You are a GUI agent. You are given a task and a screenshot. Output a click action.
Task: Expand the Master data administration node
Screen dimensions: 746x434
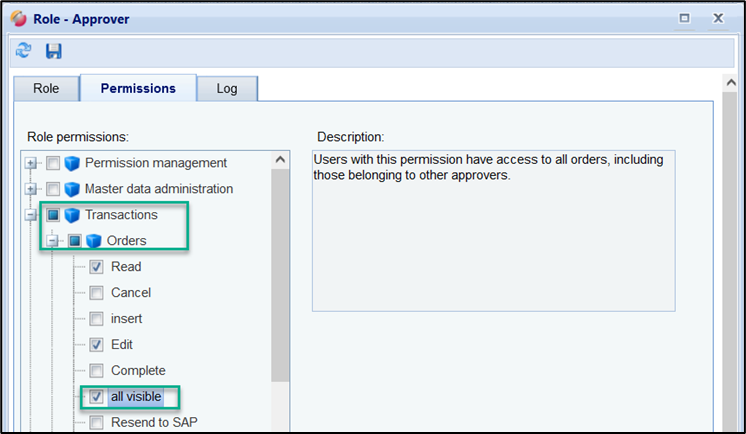coord(32,189)
